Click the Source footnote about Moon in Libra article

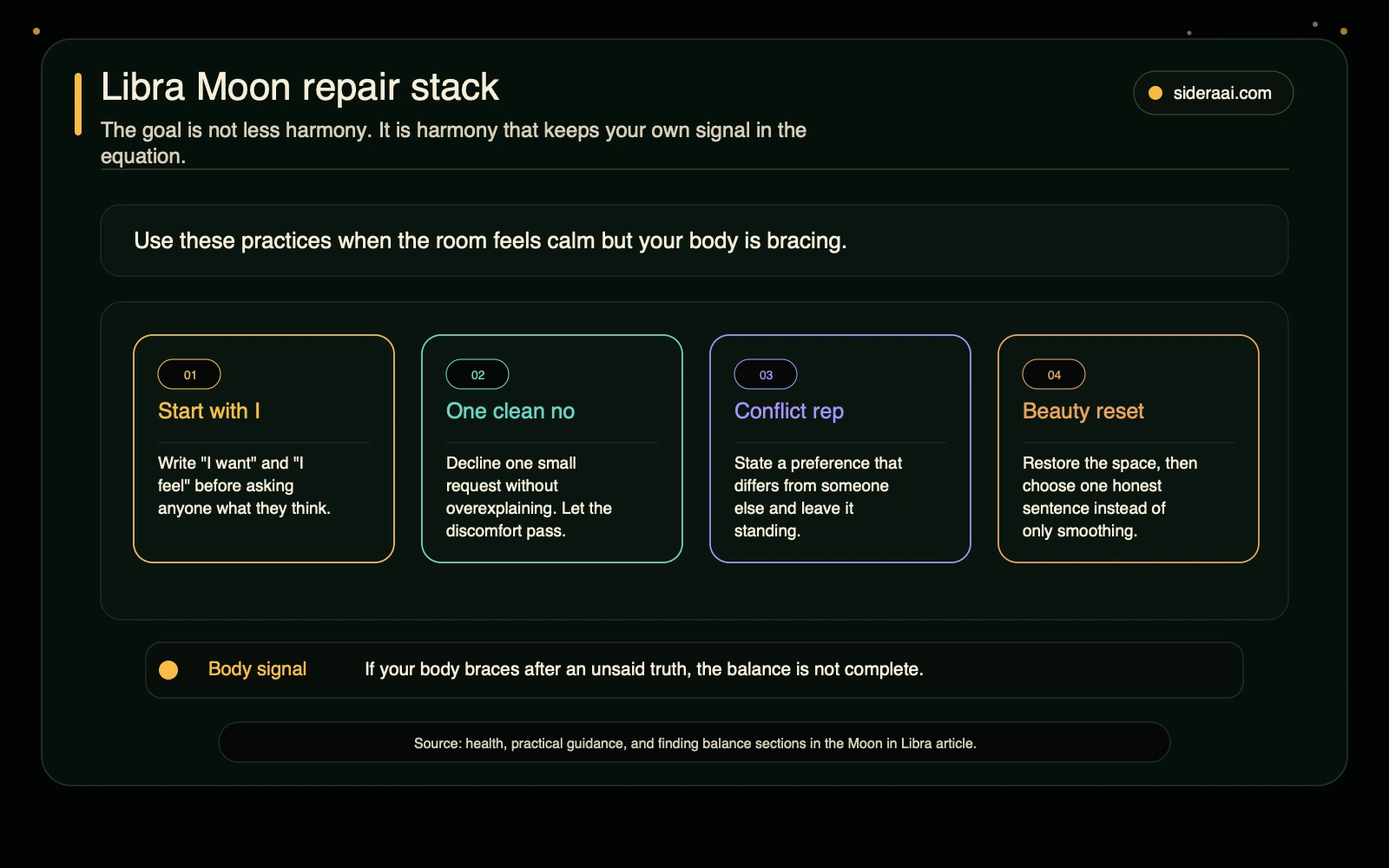tap(694, 743)
